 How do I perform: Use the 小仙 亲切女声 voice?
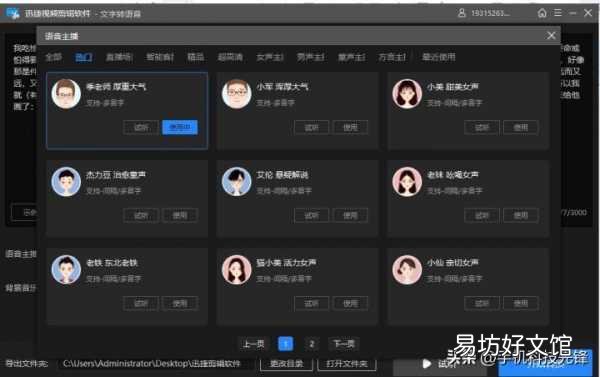pos(521,304)
